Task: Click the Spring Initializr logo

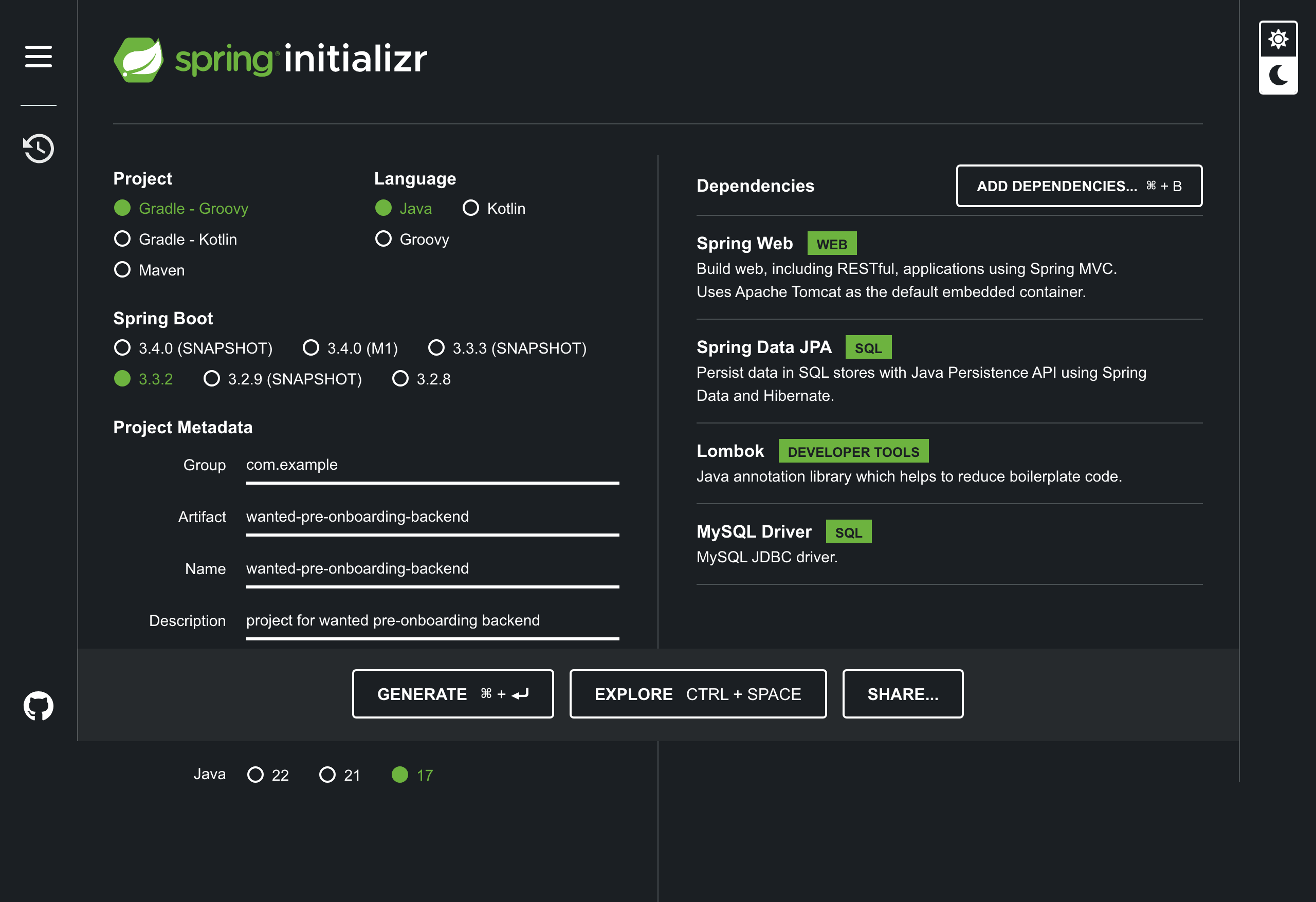Action: coord(270,60)
